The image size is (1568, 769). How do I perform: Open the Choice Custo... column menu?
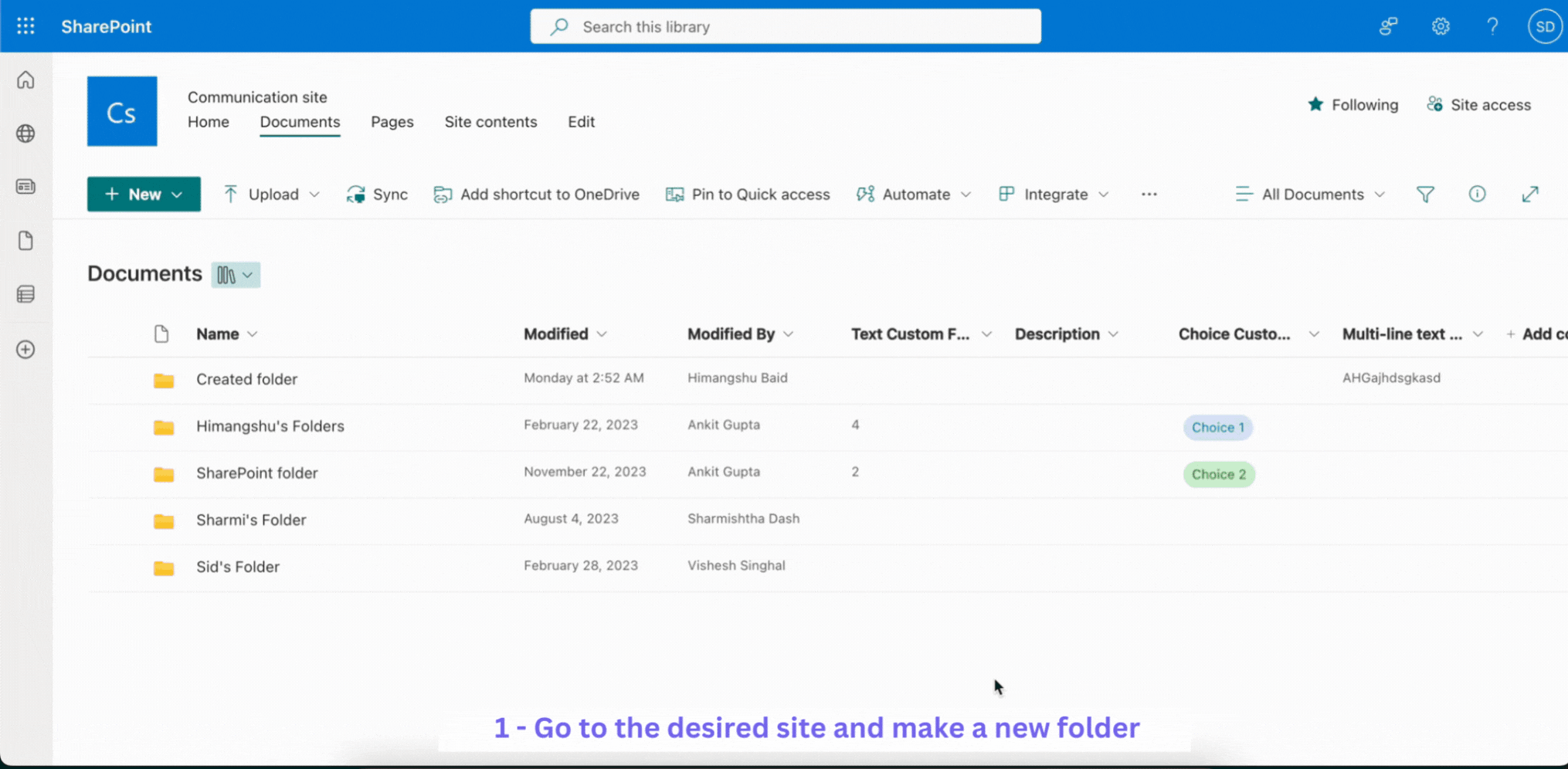pyautogui.click(x=1248, y=334)
